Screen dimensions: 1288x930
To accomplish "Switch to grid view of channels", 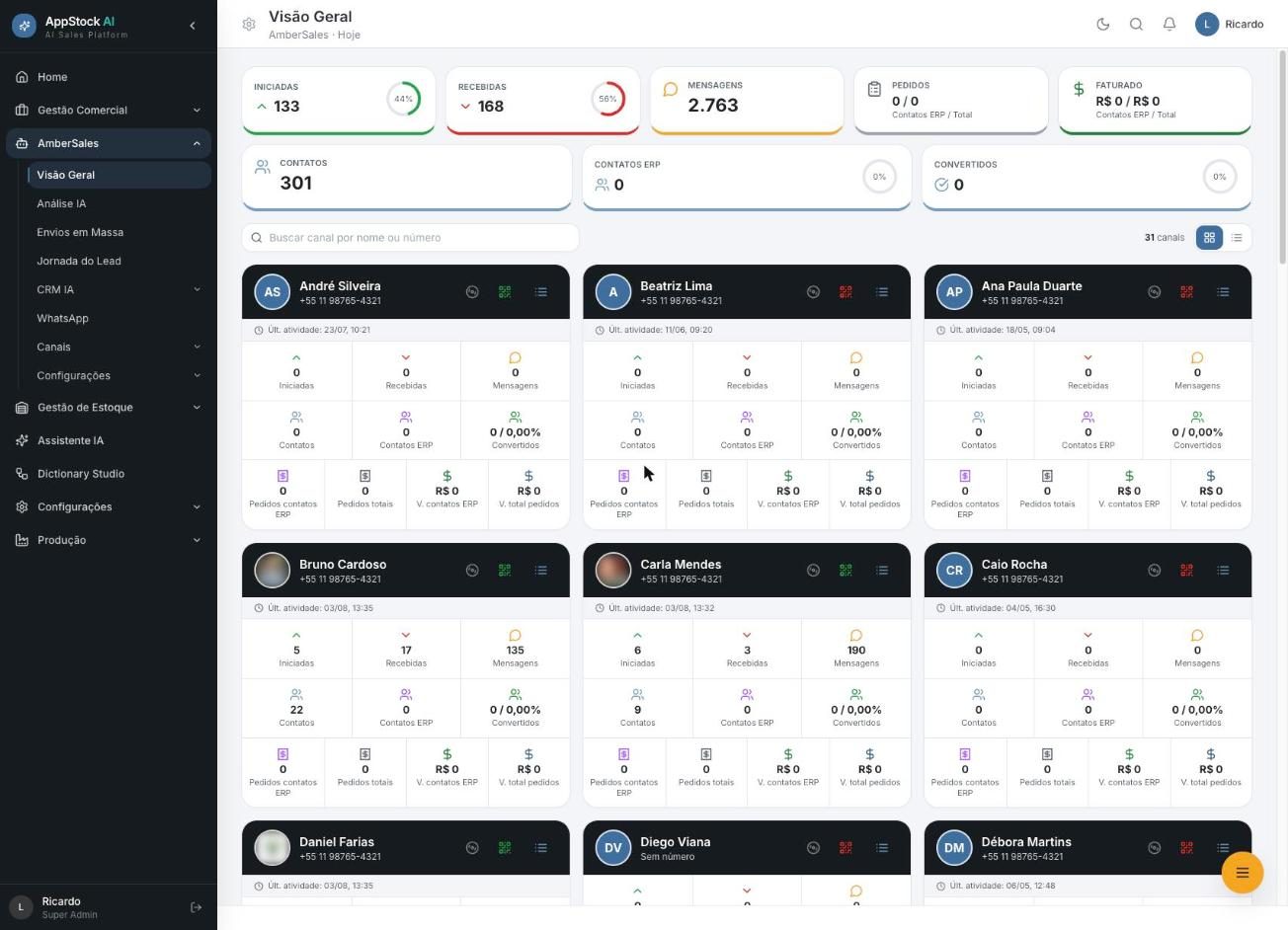I will coord(1209,238).
